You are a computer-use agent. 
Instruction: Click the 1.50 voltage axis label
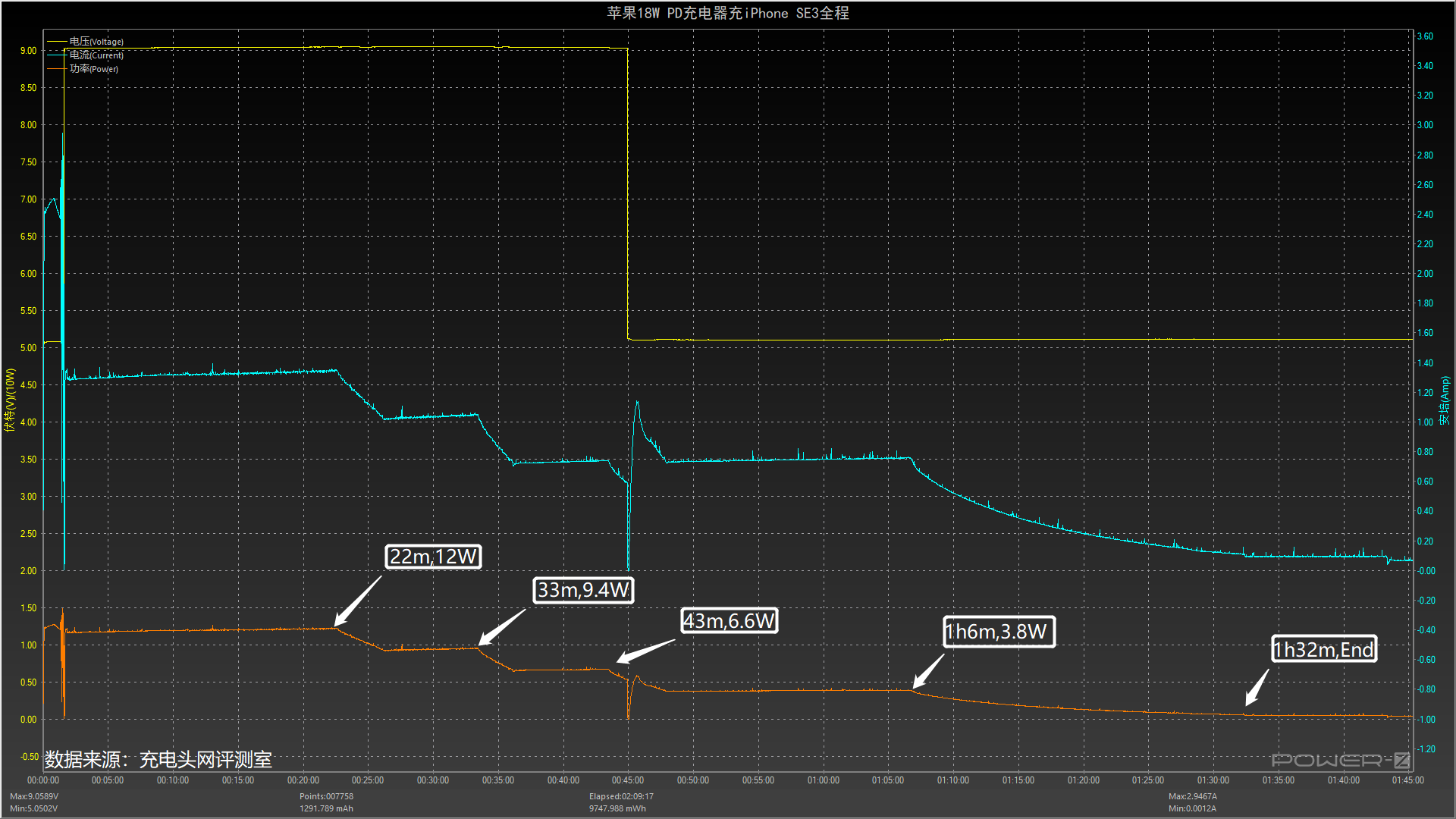28,608
